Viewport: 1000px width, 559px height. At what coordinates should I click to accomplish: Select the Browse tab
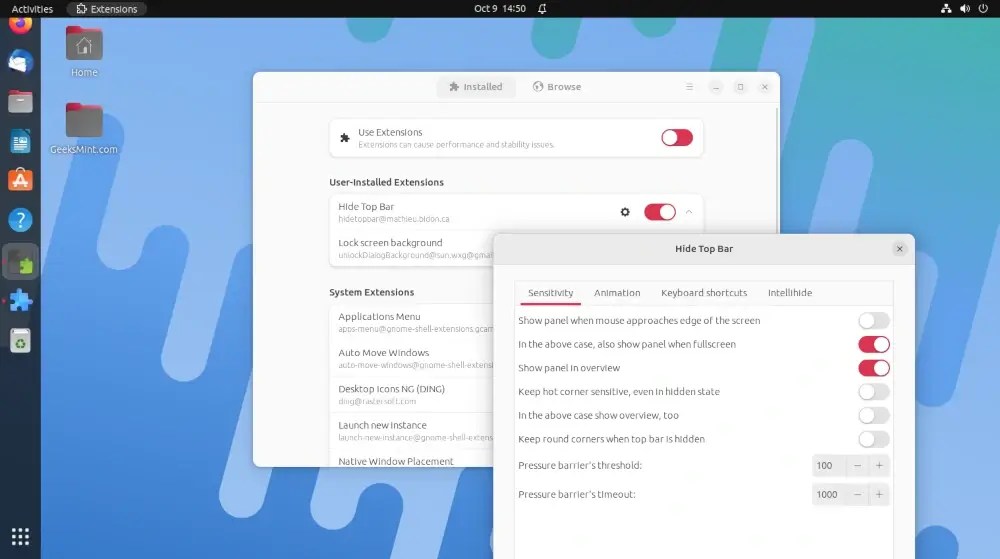[557, 87]
